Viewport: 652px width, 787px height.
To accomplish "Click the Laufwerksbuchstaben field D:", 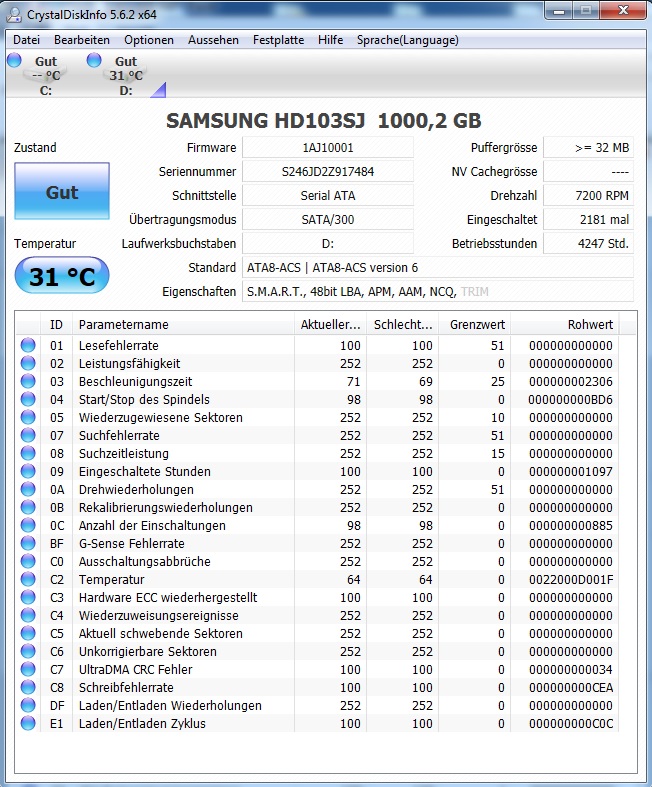I will [328, 243].
